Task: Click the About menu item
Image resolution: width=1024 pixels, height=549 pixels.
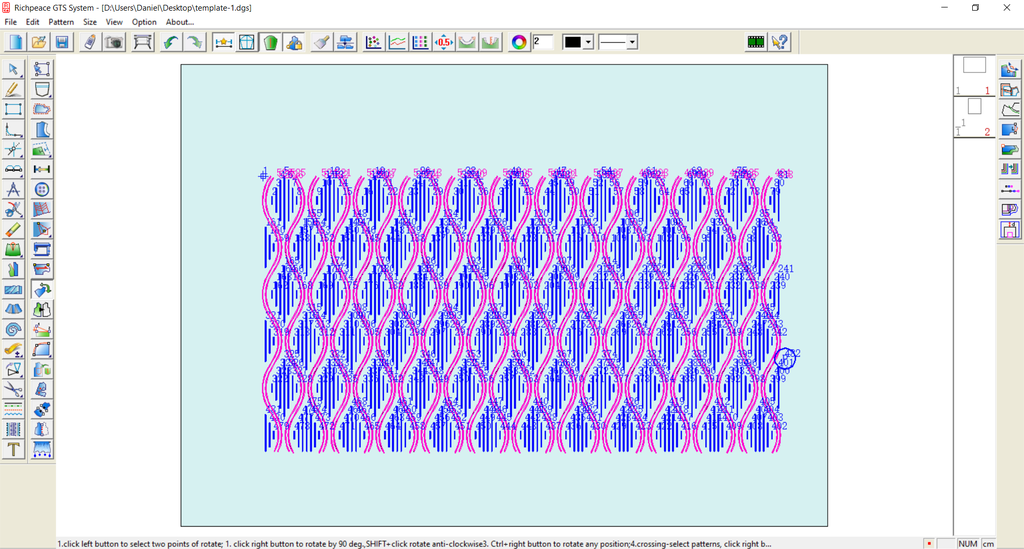Action: [180, 21]
